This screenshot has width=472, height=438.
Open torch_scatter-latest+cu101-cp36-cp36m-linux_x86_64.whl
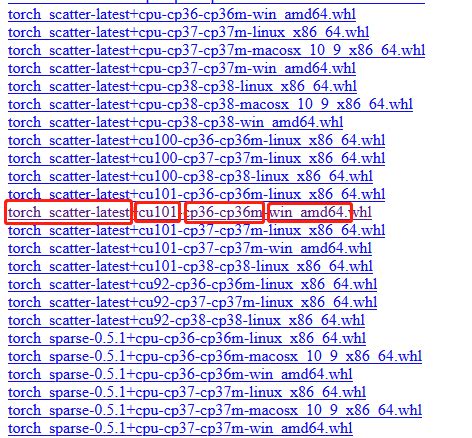pyautogui.click(x=197, y=194)
